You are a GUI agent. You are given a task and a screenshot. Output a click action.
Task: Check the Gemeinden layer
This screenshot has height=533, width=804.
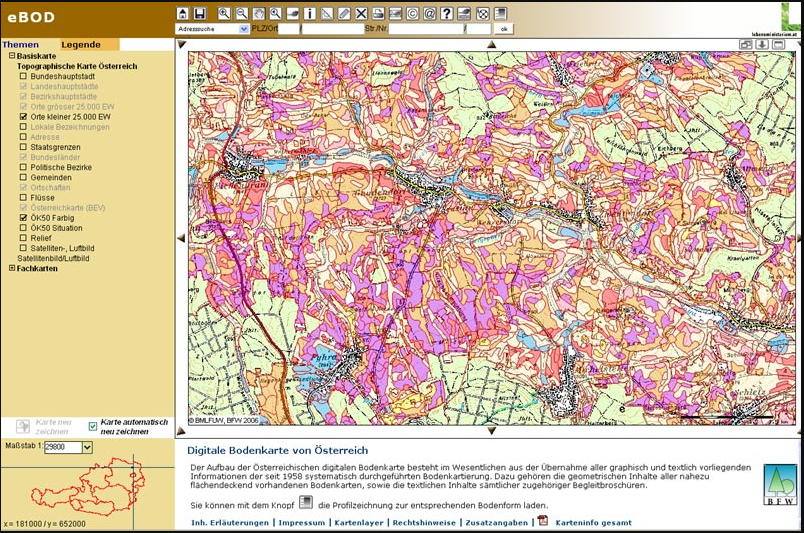coord(23,177)
